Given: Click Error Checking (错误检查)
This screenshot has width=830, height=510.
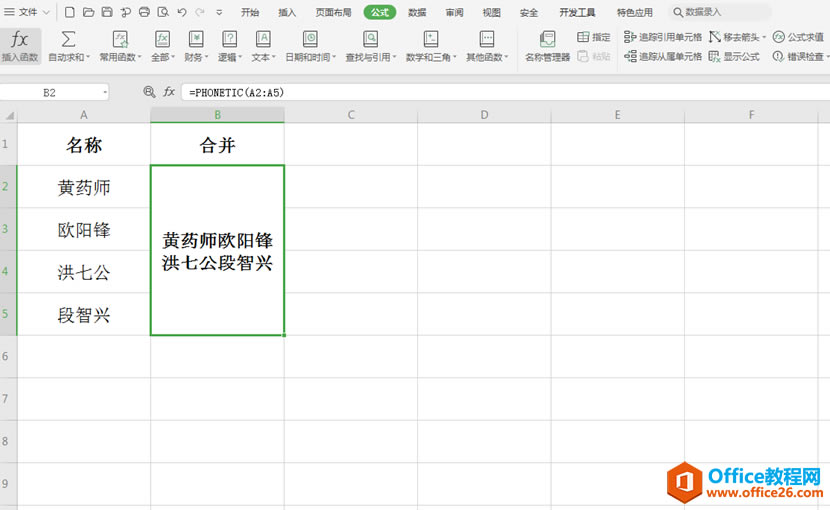Looking at the screenshot, I should (x=800, y=56).
